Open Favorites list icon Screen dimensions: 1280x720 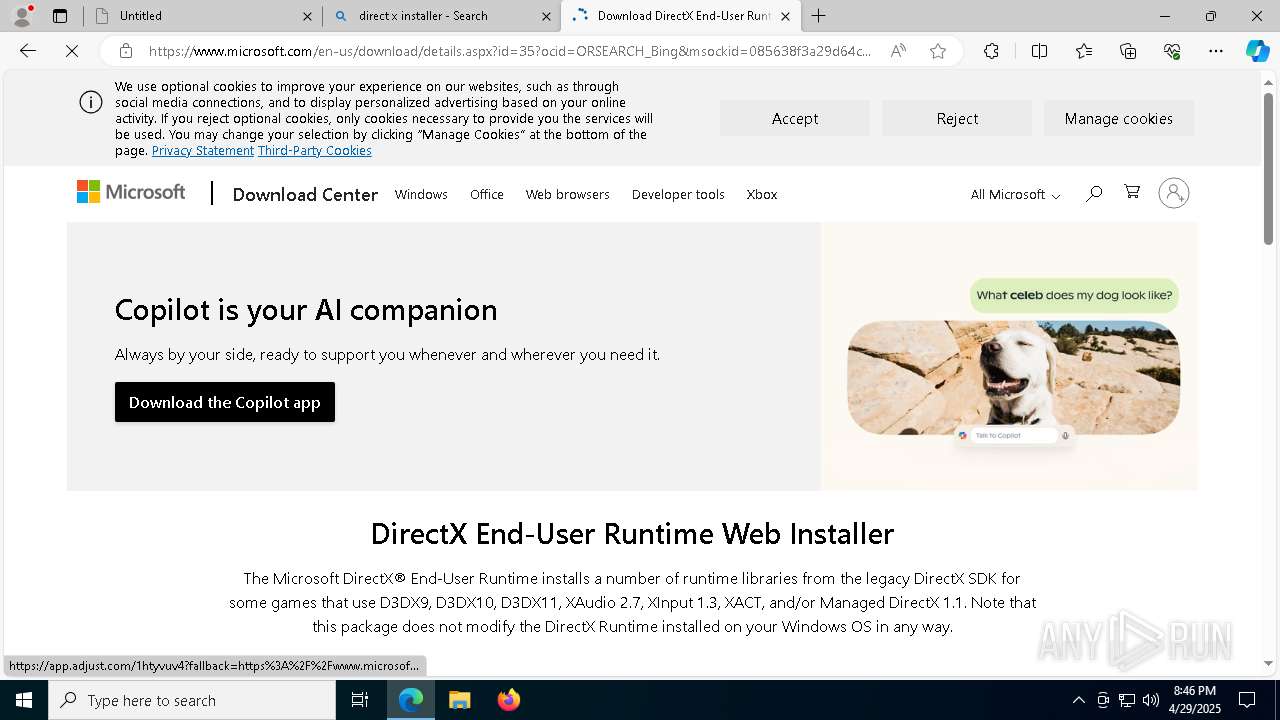pyautogui.click(x=1084, y=51)
